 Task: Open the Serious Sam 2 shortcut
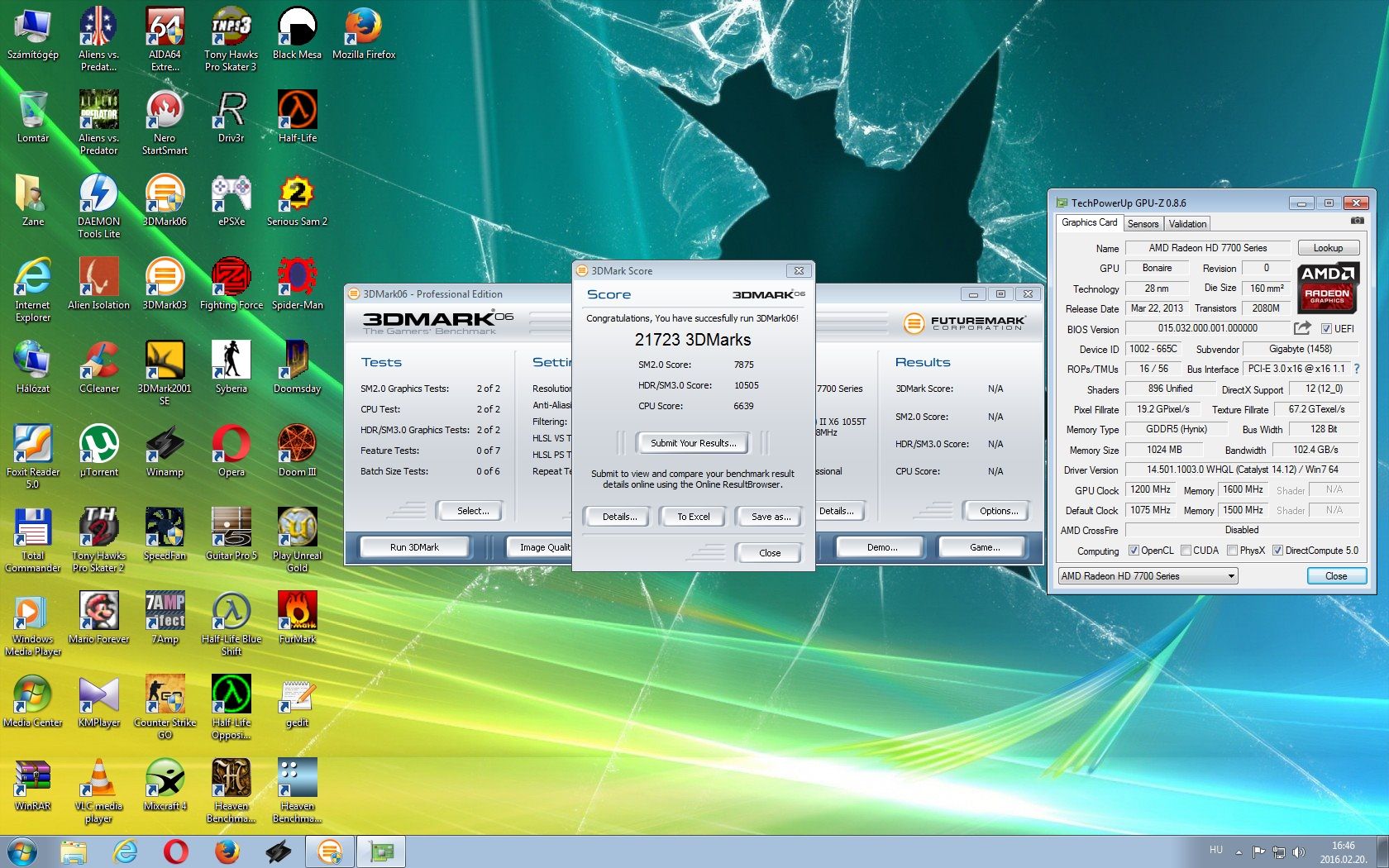point(297,200)
